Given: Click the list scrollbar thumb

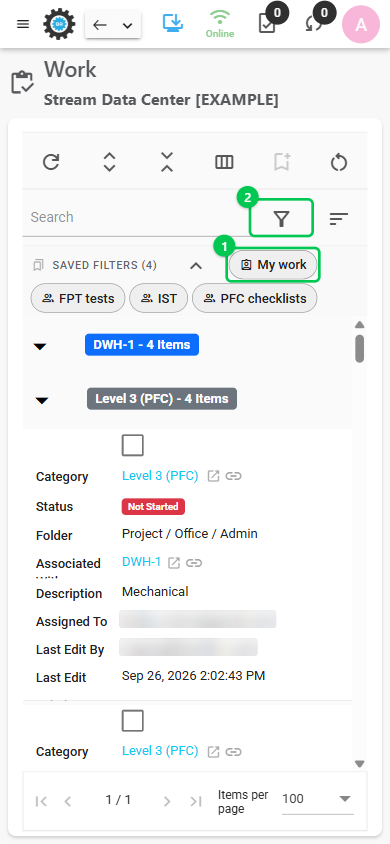Looking at the screenshot, I should pyautogui.click(x=360, y=348).
